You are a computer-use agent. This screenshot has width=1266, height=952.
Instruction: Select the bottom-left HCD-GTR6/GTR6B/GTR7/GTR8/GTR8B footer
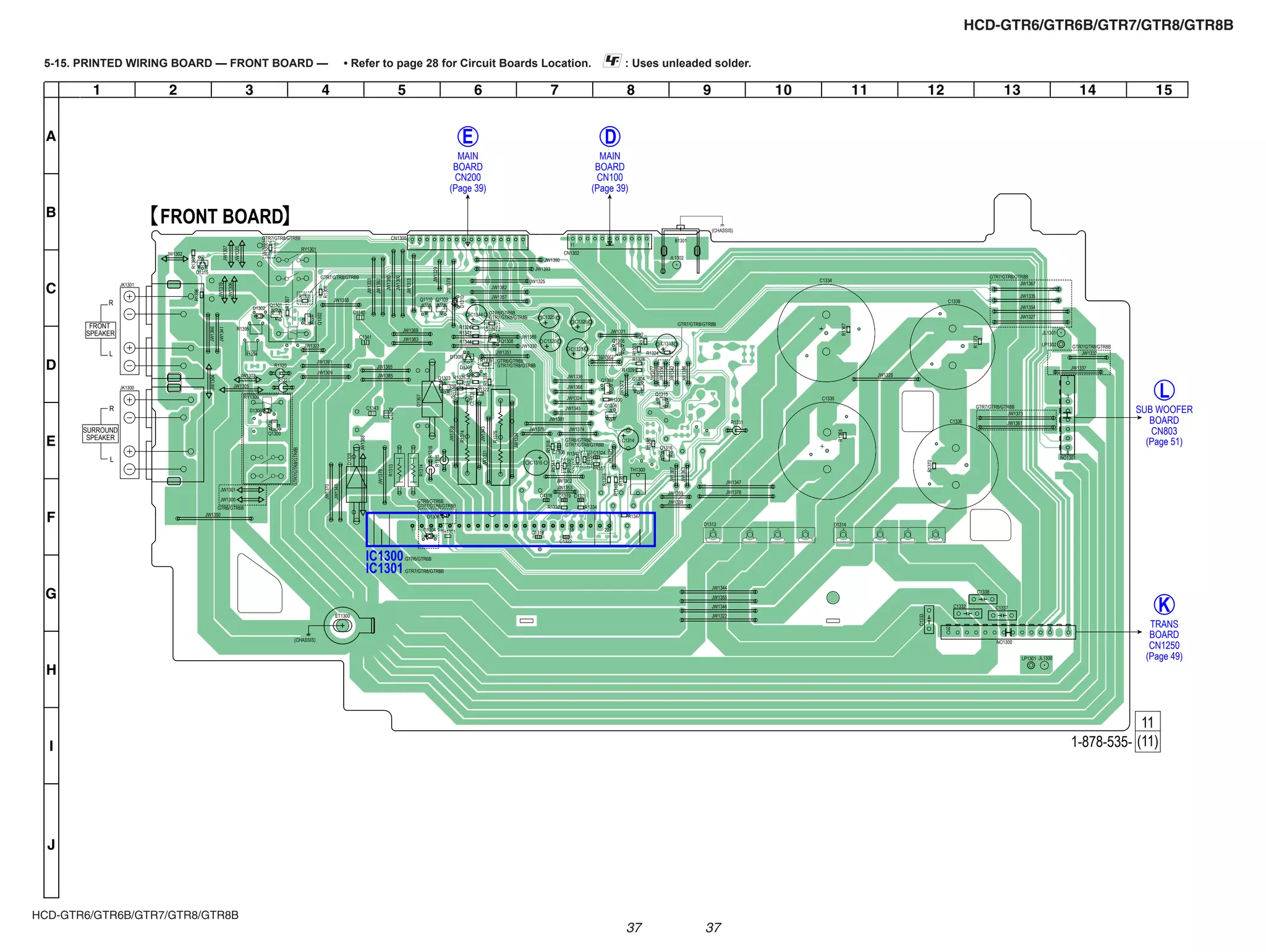135,915
